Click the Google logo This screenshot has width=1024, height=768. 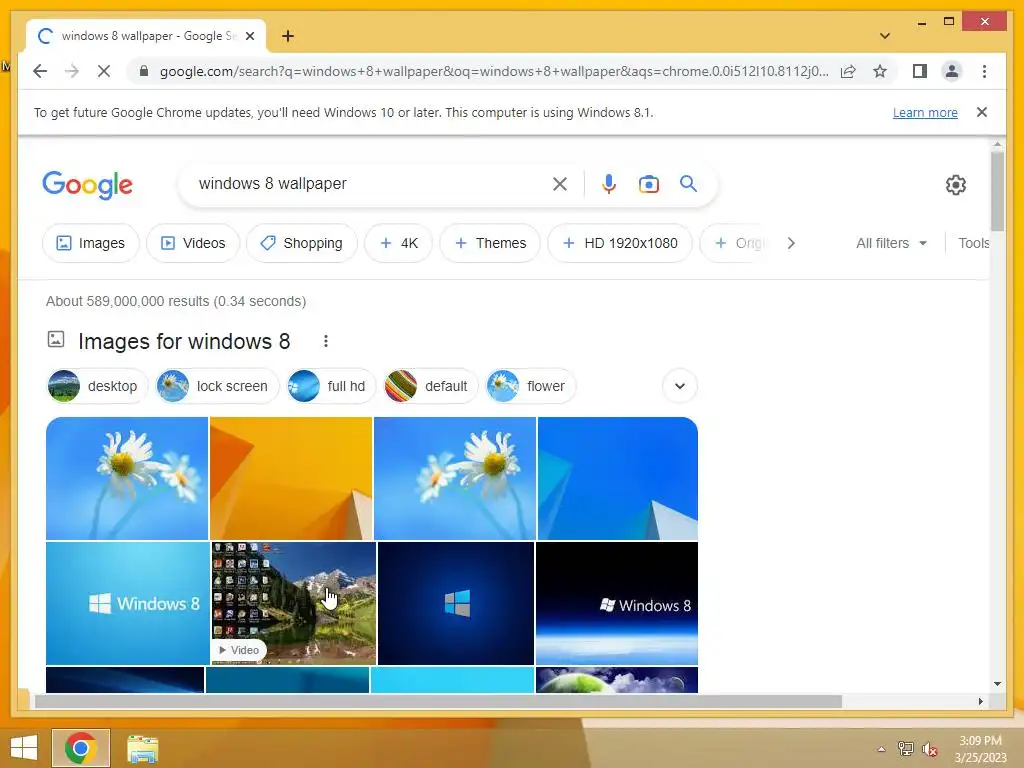tap(88, 185)
